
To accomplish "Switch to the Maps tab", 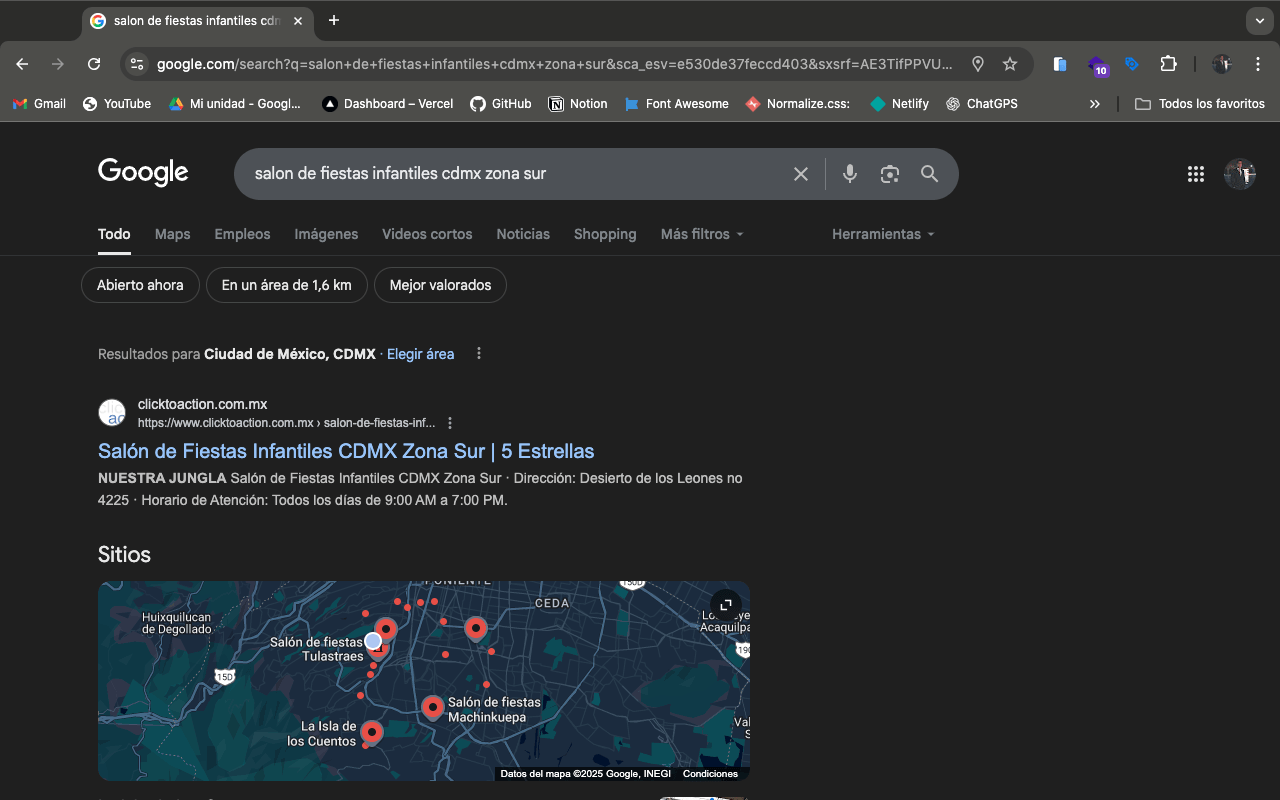I will click(172, 234).
